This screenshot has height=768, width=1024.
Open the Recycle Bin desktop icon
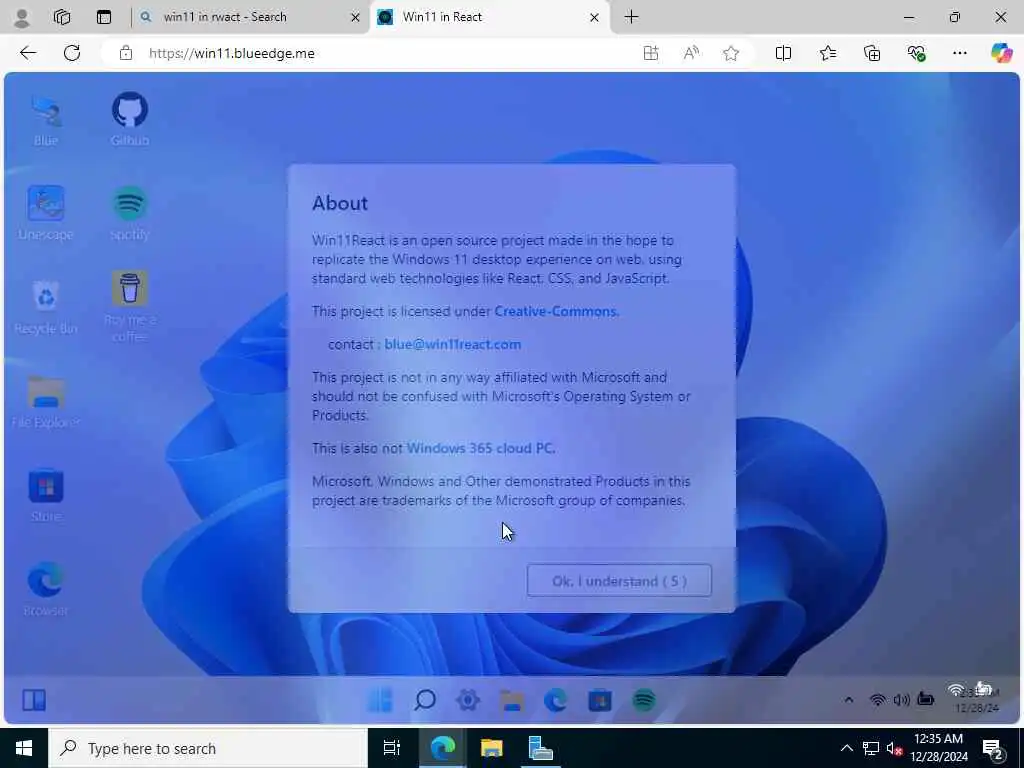(x=46, y=307)
